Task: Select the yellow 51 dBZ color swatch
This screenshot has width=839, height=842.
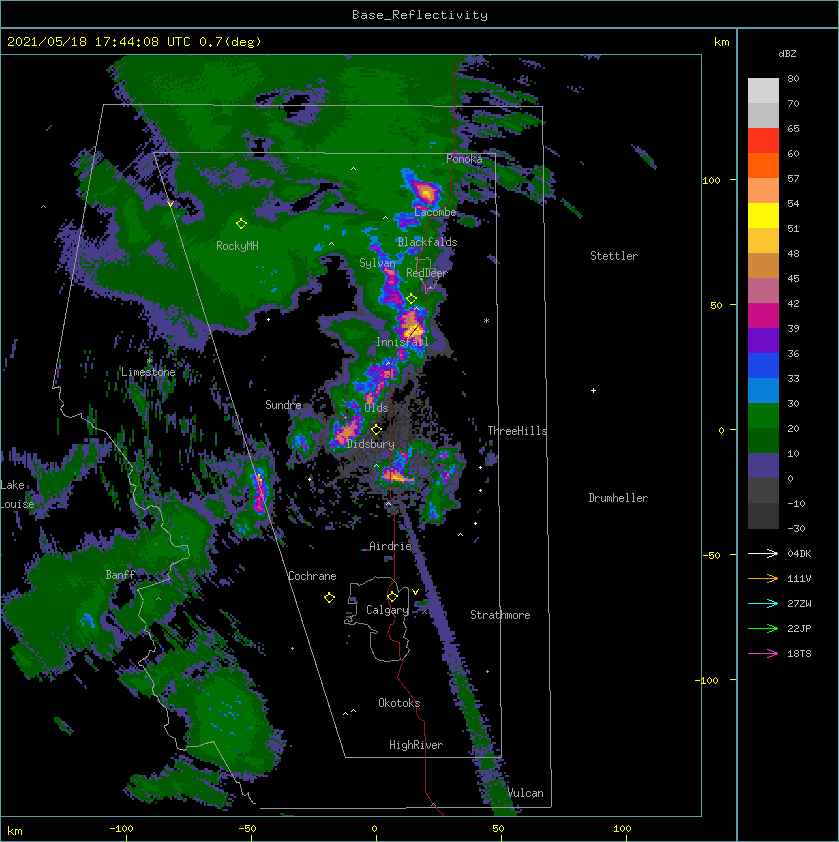Action: click(763, 215)
